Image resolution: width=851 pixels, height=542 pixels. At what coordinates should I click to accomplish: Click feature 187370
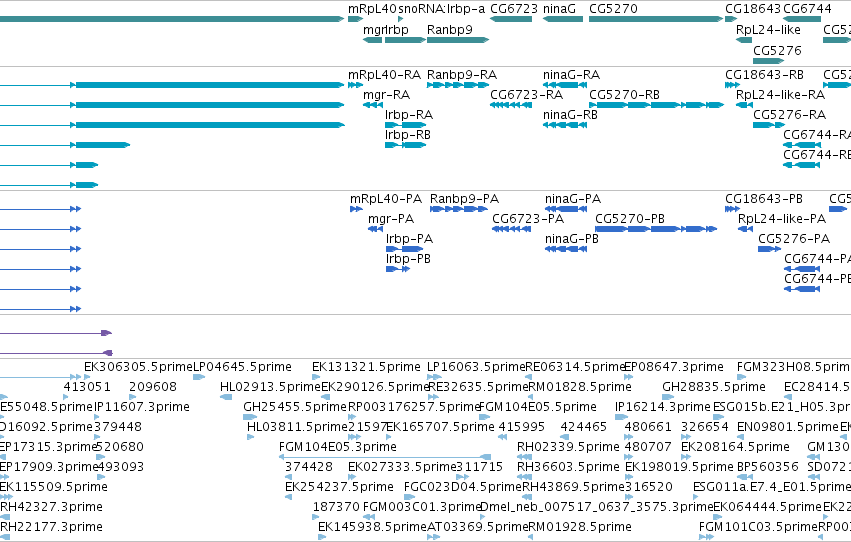[336, 507]
